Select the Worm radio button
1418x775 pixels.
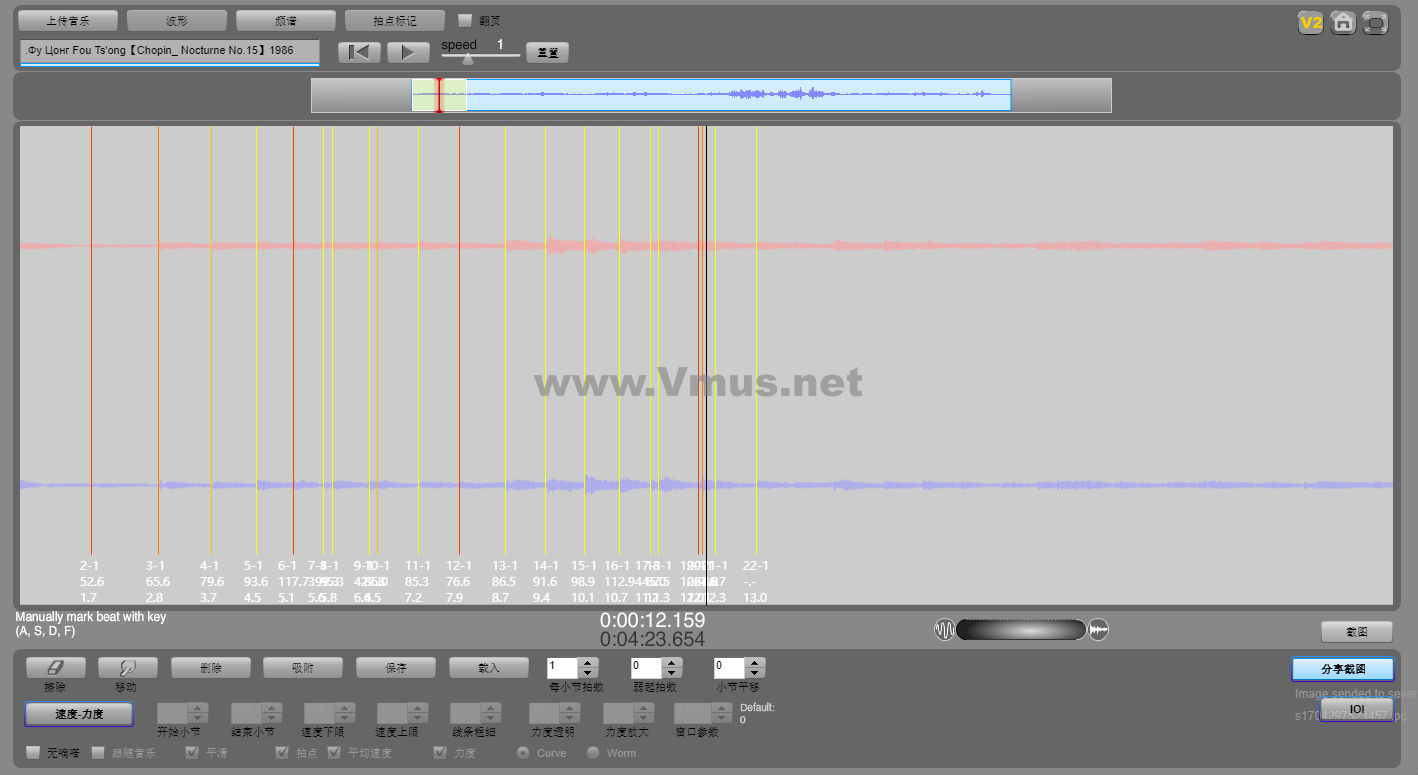(593, 753)
